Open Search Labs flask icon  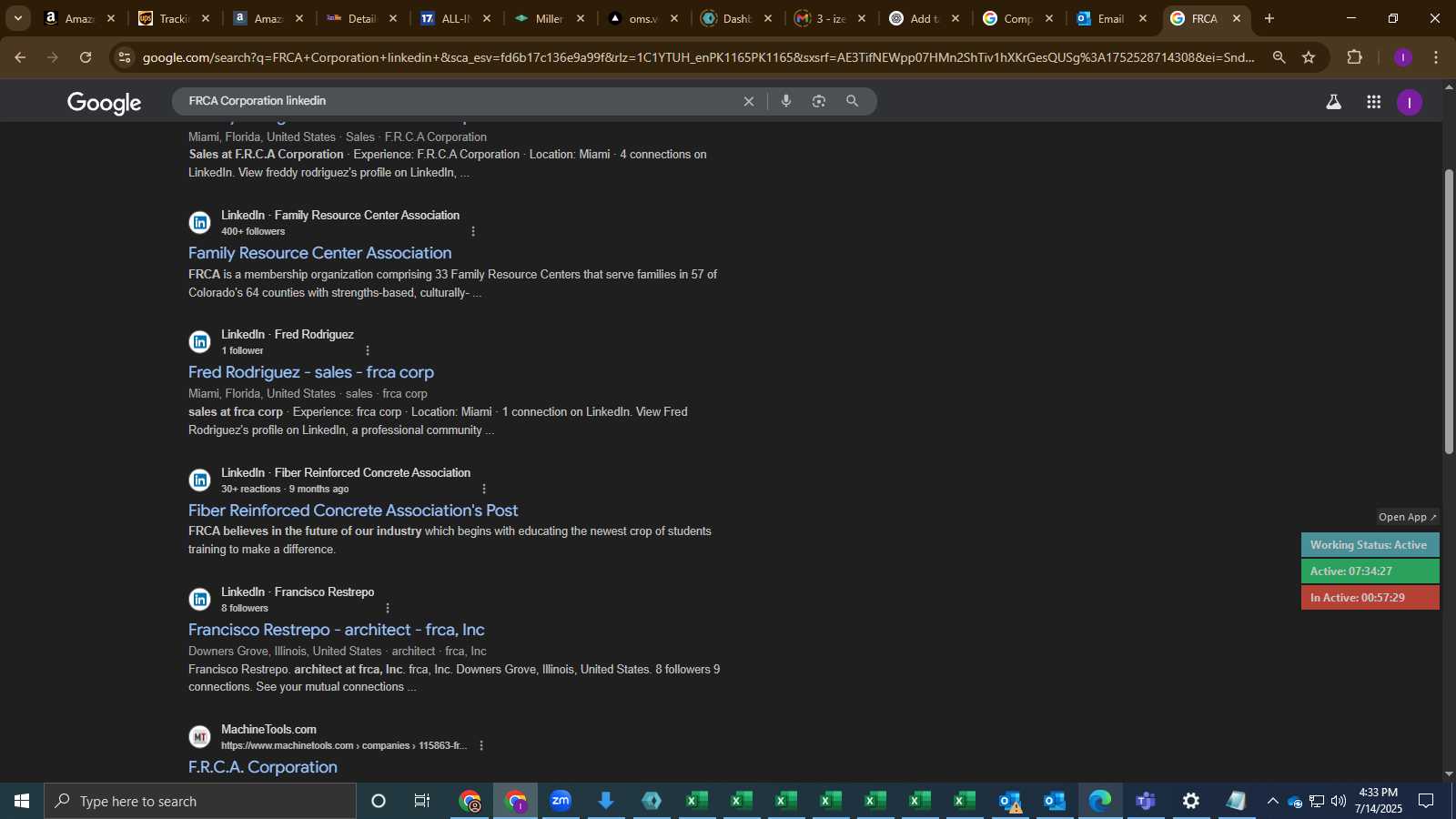click(x=1333, y=102)
